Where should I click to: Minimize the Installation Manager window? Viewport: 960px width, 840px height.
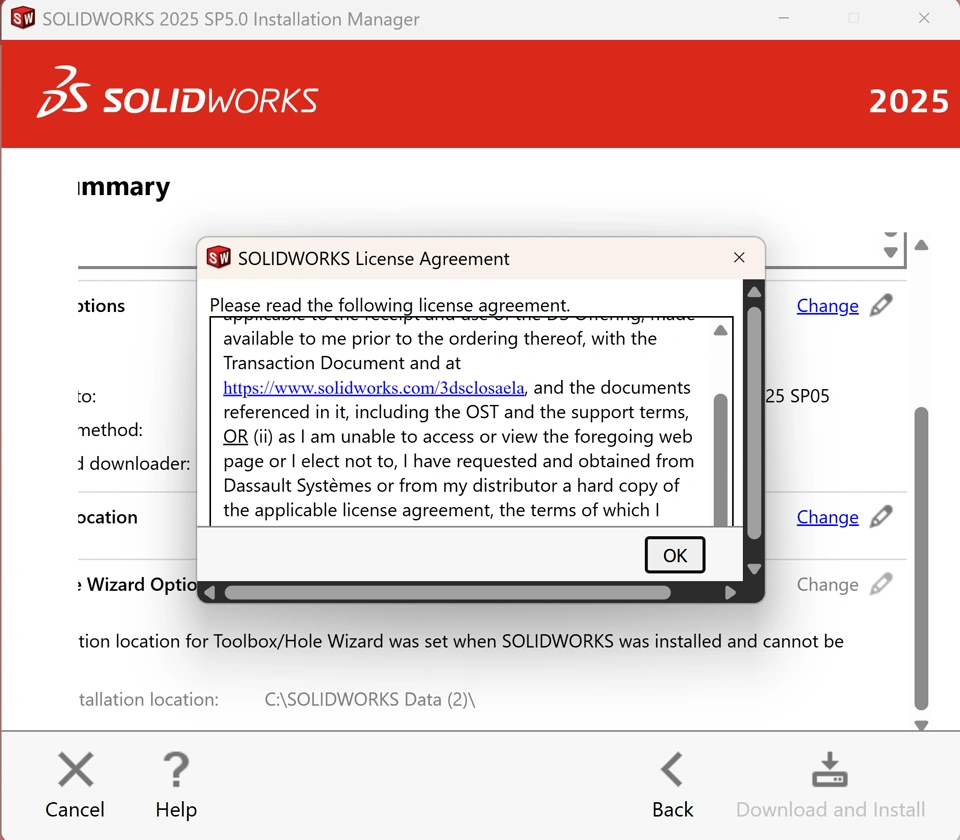[x=783, y=18]
